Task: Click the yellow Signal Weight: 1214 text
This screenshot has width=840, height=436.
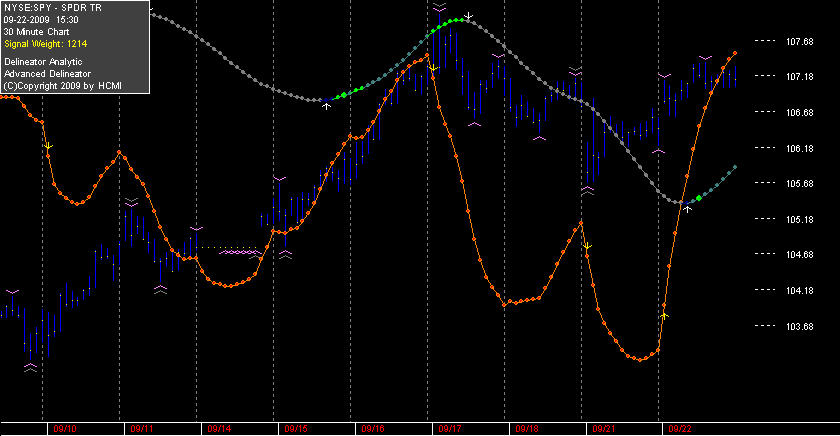Action: point(46,44)
